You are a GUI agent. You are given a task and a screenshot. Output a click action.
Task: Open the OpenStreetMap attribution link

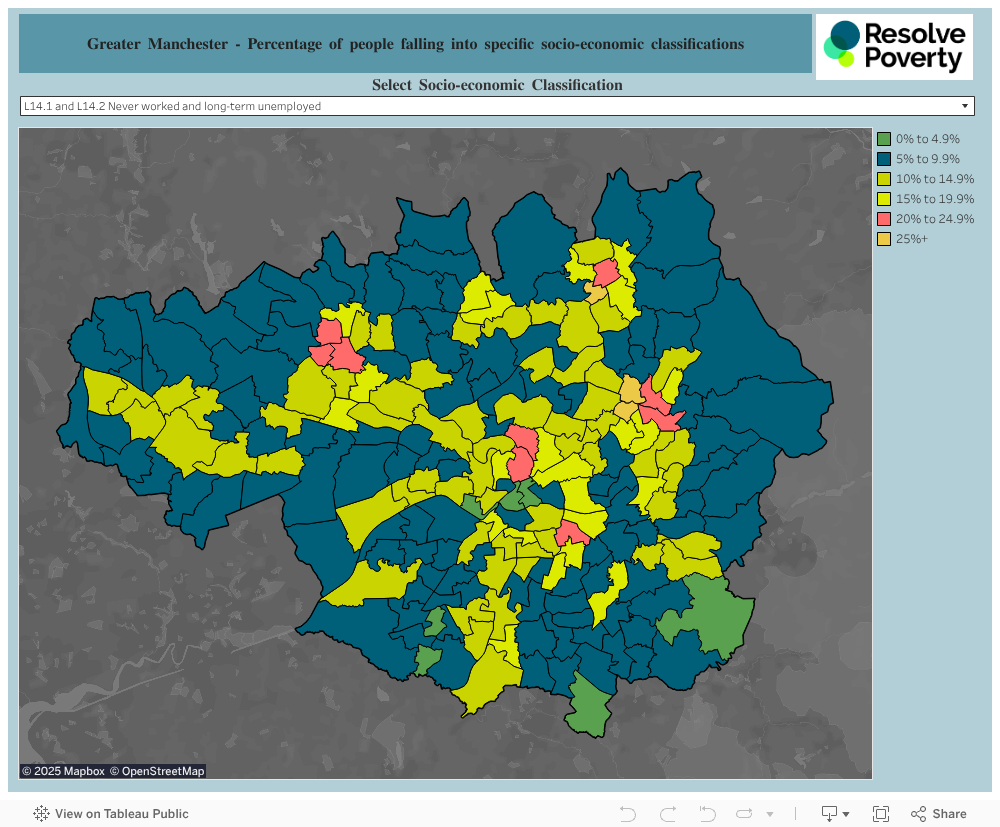coord(157,771)
